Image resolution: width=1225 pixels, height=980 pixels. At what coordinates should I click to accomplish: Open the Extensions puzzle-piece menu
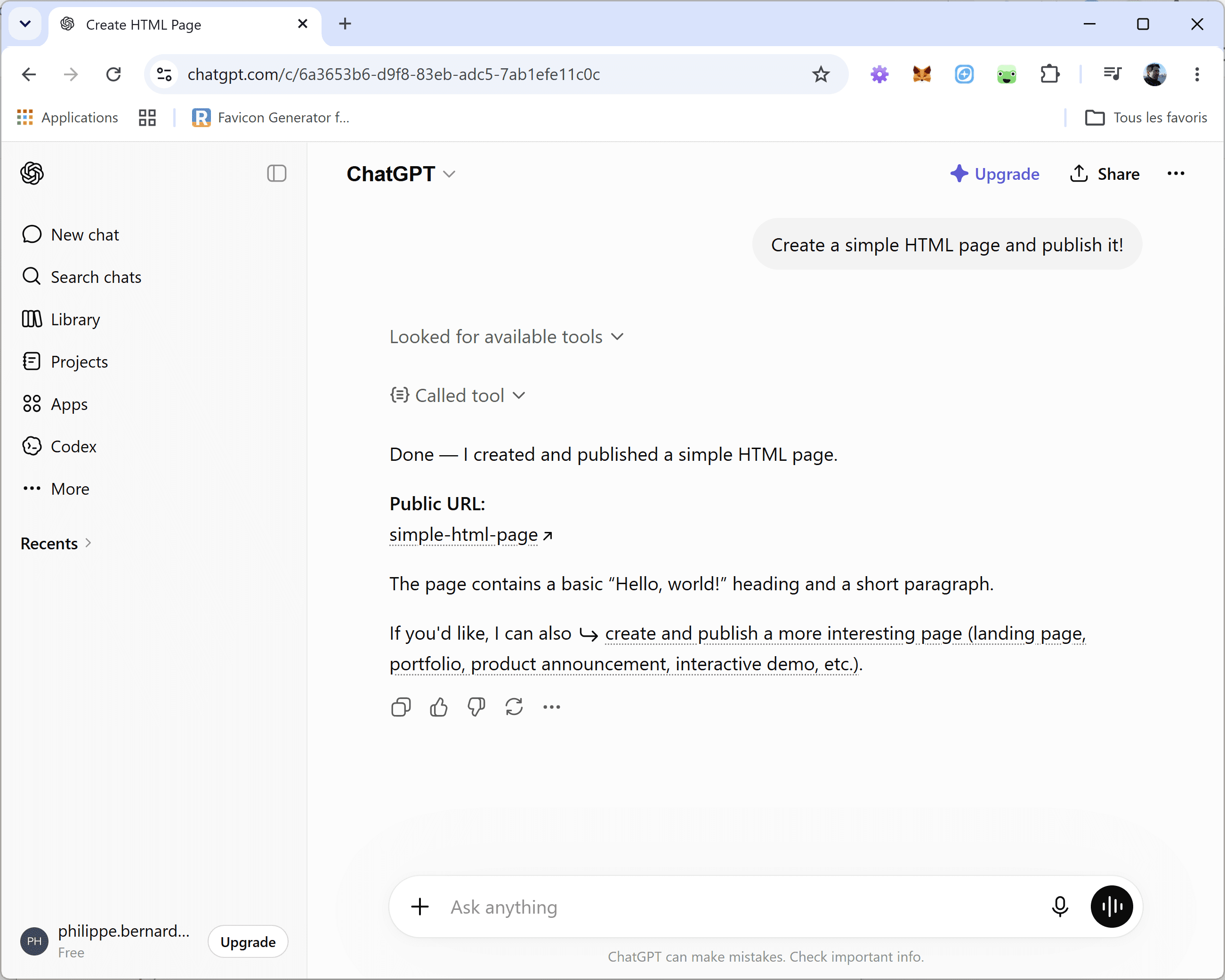pyautogui.click(x=1049, y=74)
